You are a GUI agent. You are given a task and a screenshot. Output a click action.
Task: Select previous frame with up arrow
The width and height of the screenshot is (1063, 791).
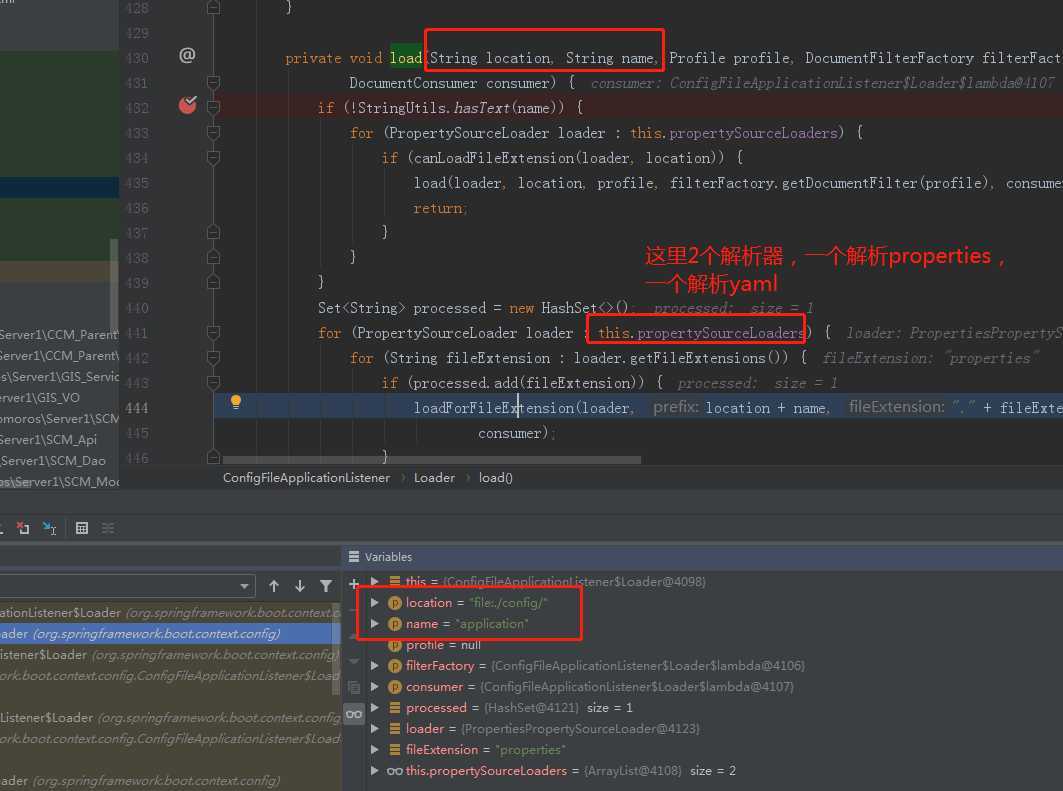[x=274, y=586]
